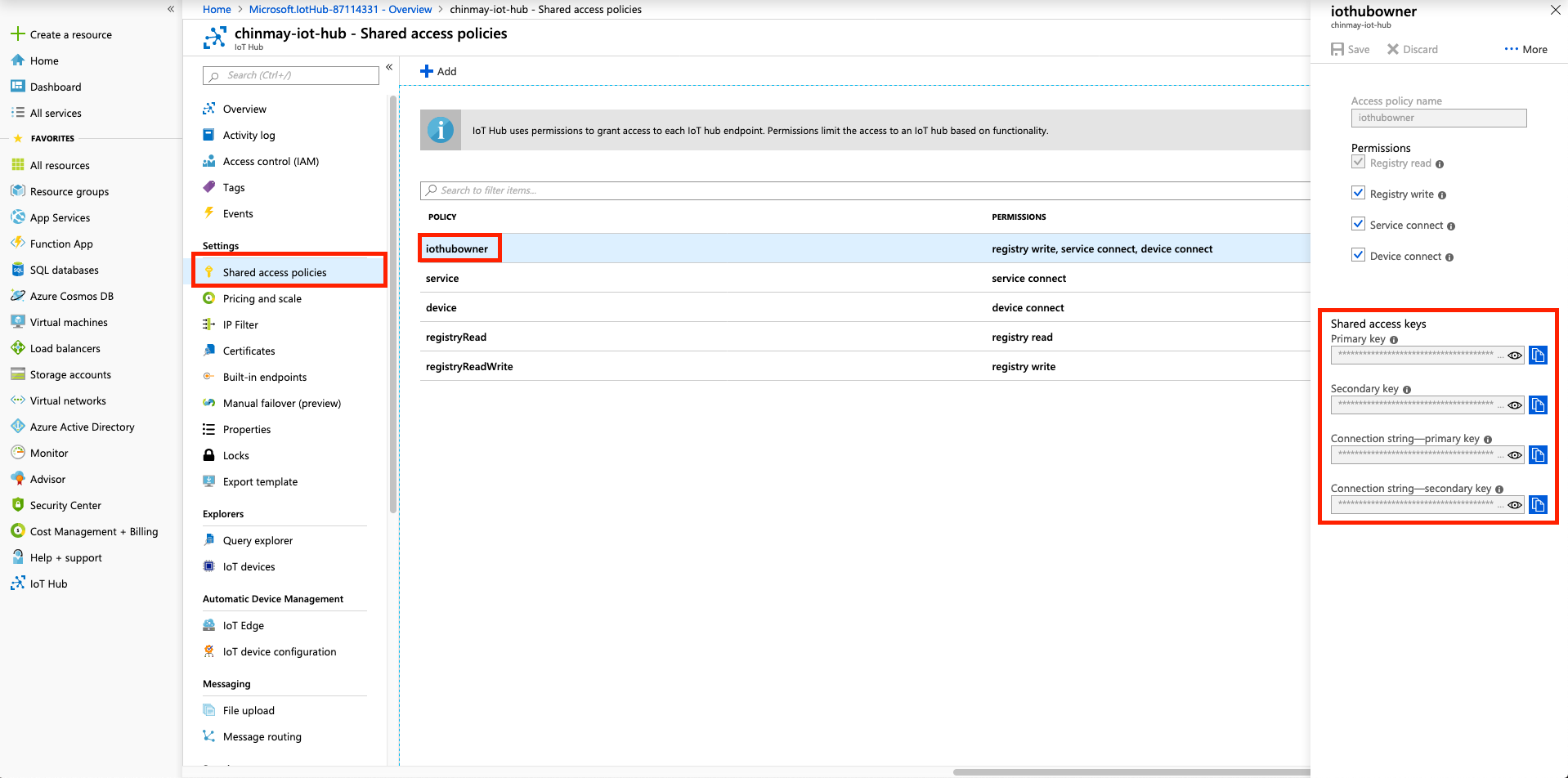1568x778 pixels.
Task: Collapse the left portal navigation with the chevron
Action: coord(171,9)
